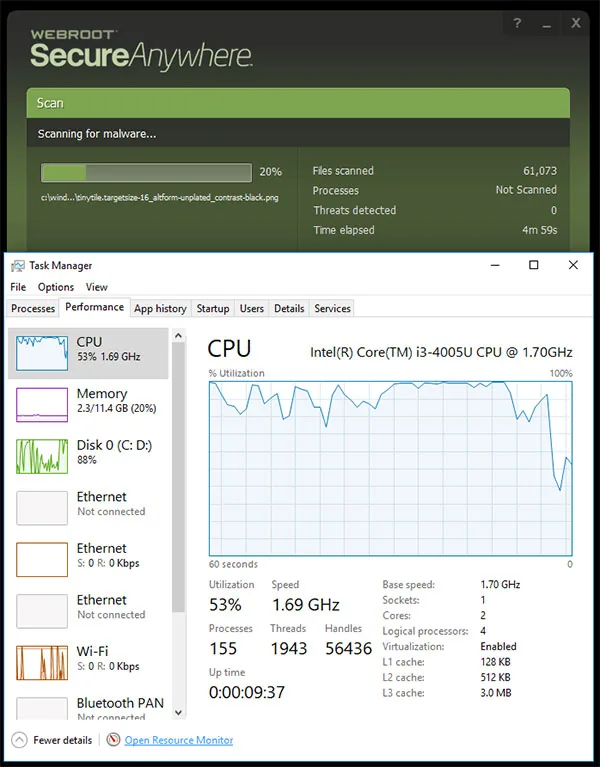This screenshot has width=600, height=767.
Task: Click the L3 cache 3.0 MB value
Action: click(x=496, y=693)
